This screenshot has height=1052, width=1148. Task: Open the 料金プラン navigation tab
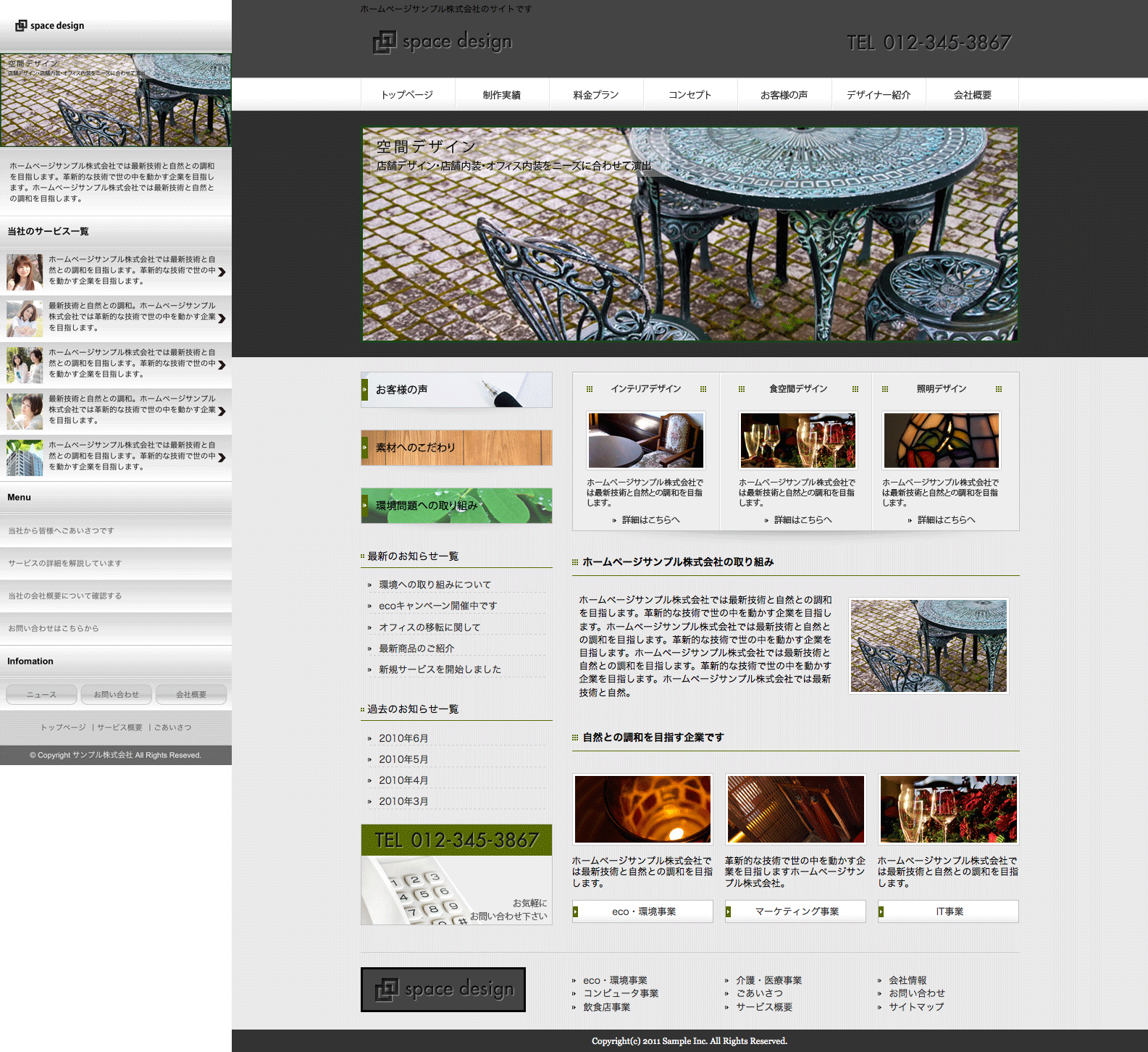[x=596, y=95]
